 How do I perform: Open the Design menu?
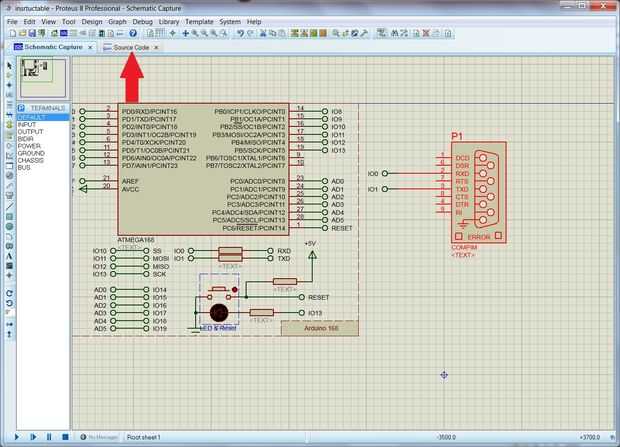click(92, 22)
